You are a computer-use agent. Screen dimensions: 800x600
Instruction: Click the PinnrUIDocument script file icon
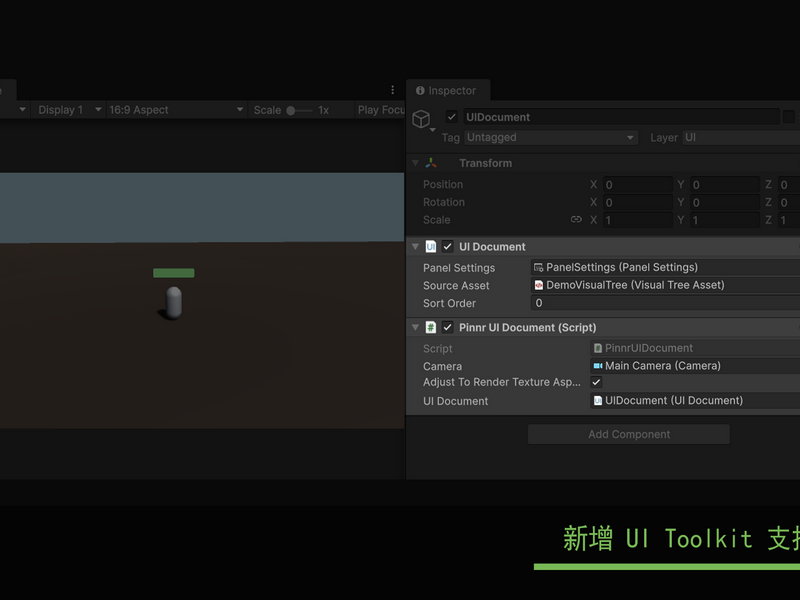[x=598, y=348]
